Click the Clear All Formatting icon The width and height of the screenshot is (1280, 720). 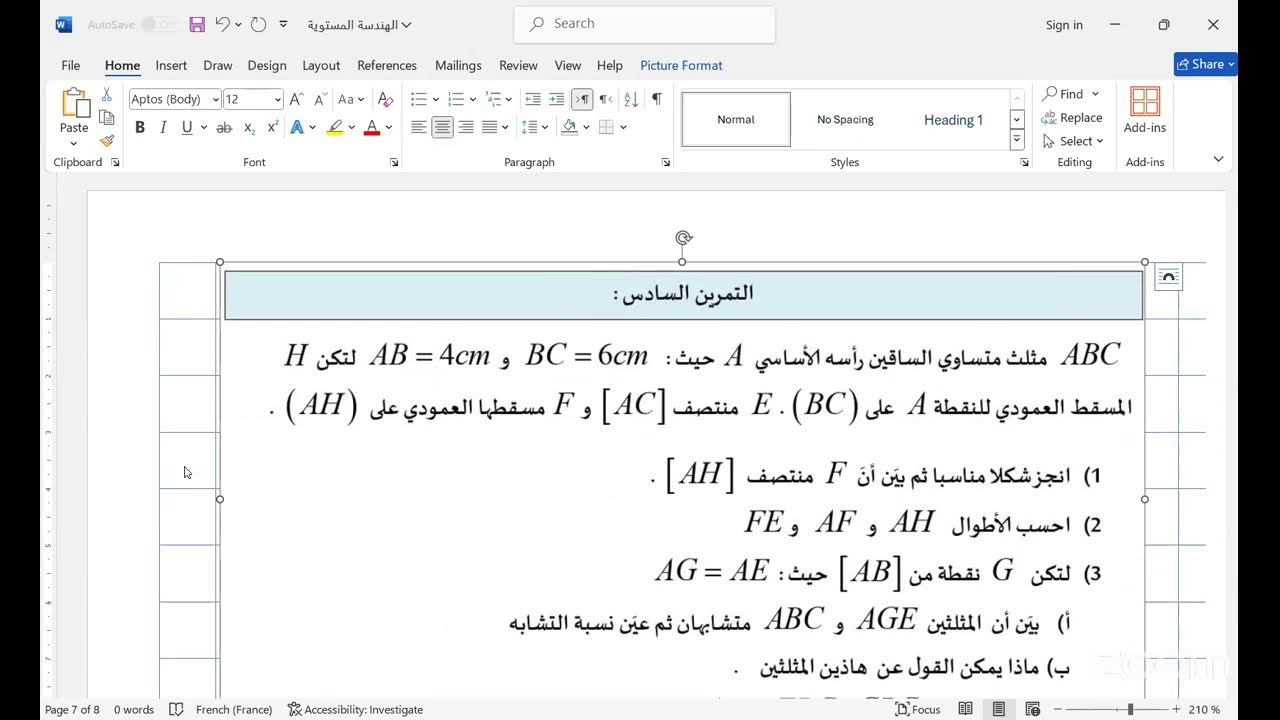tap(385, 99)
